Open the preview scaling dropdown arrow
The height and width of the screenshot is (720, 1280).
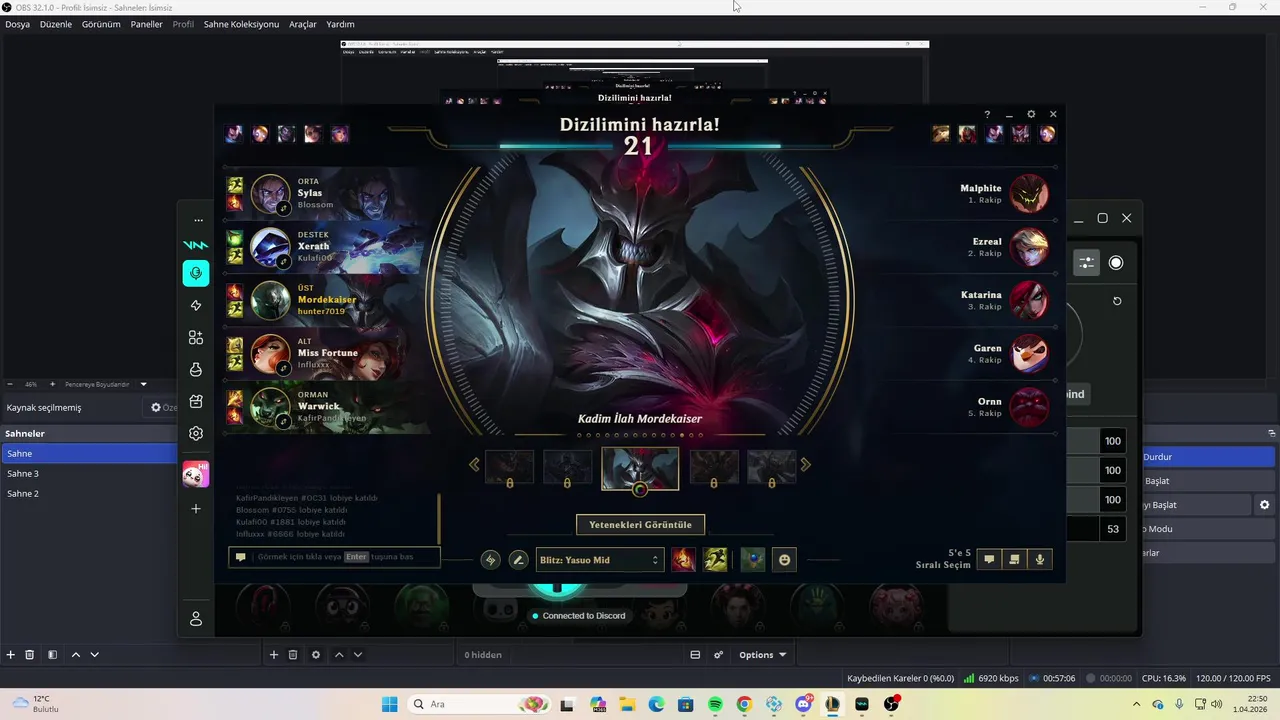(x=143, y=384)
